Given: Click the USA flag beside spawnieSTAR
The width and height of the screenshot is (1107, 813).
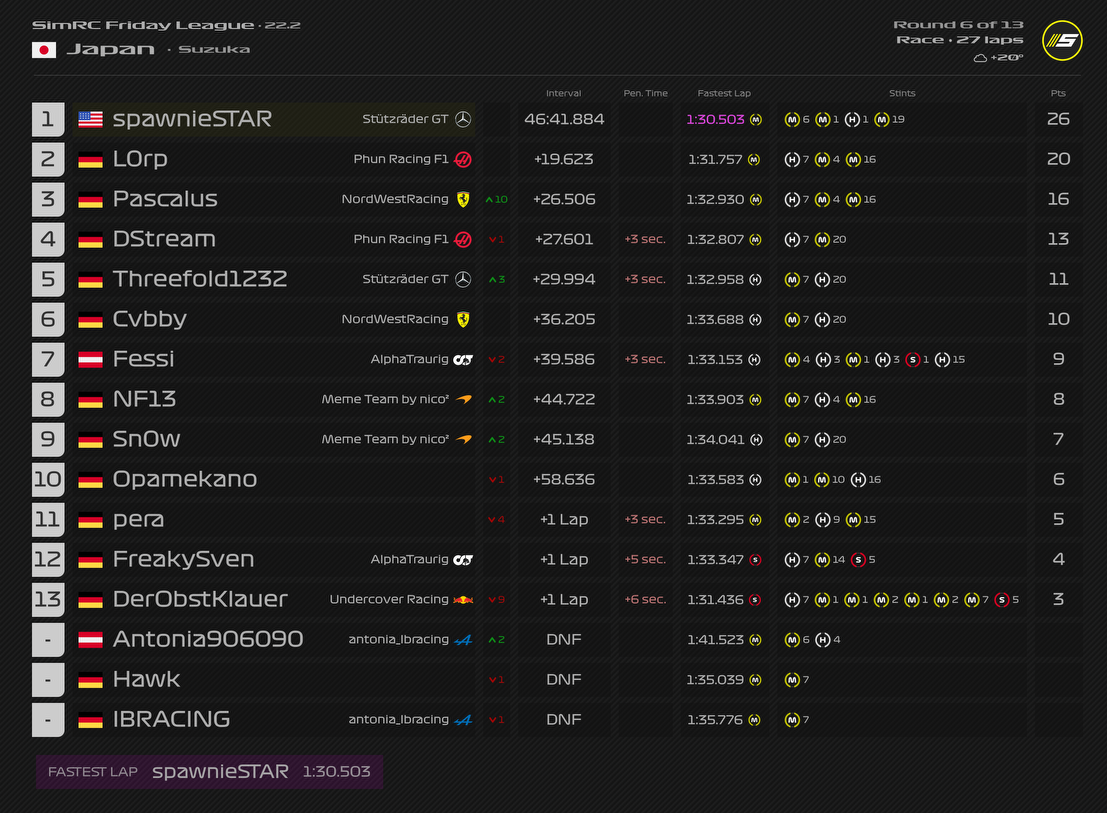Looking at the screenshot, I should click(x=90, y=119).
